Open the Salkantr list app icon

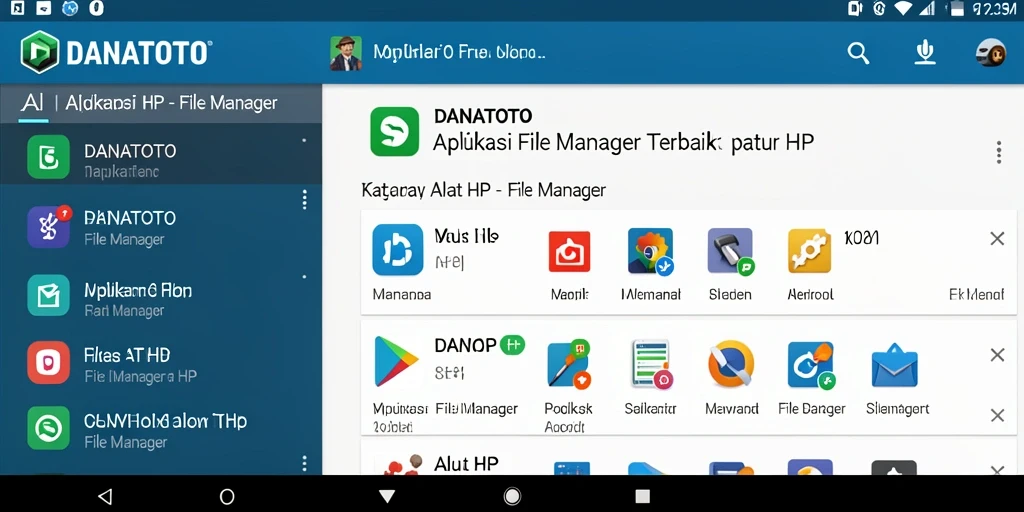(x=650, y=364)
